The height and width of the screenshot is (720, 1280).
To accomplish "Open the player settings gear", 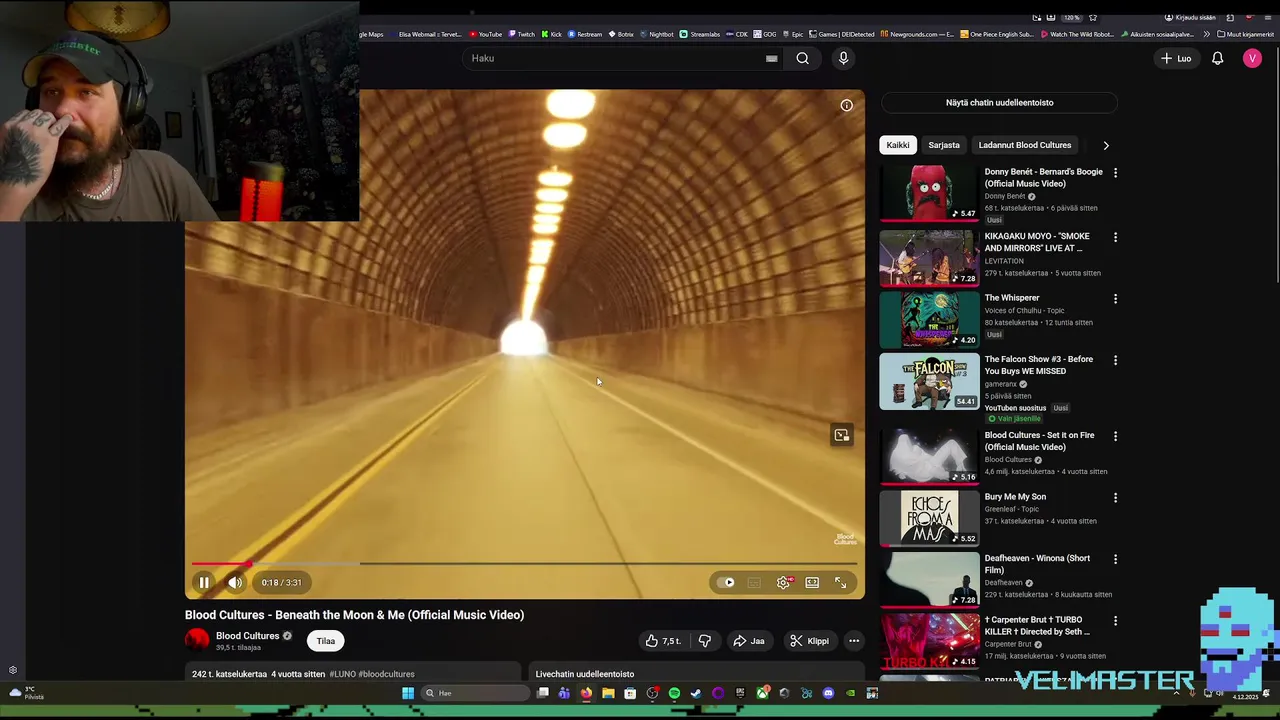I will tap(784, 582).
